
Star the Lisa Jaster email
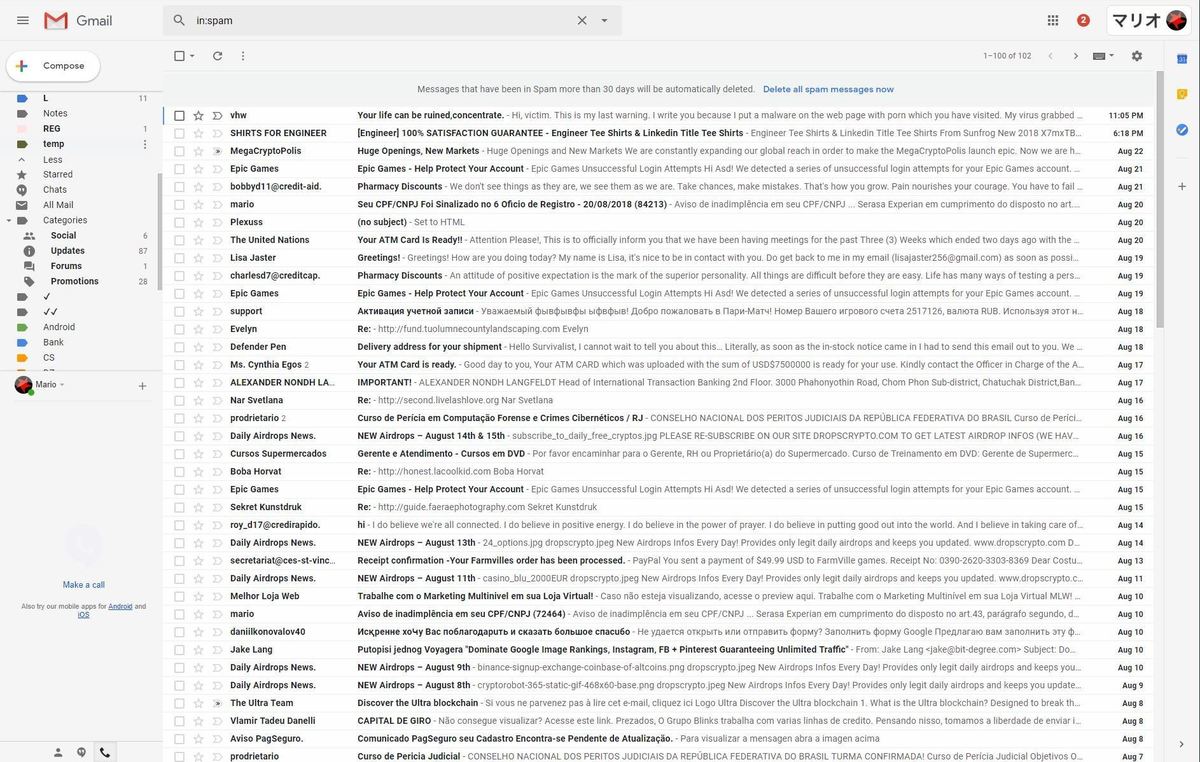pyautogui.click(x=198, y=258)
